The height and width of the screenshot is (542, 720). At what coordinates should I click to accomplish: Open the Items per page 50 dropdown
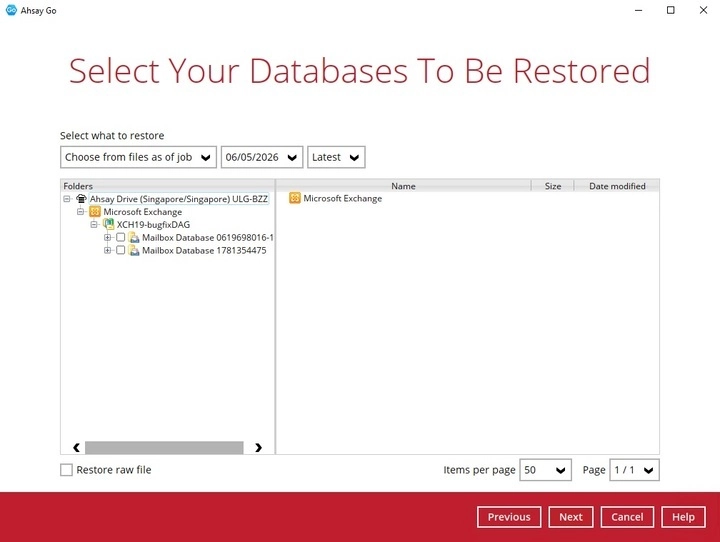coord(546,470)
